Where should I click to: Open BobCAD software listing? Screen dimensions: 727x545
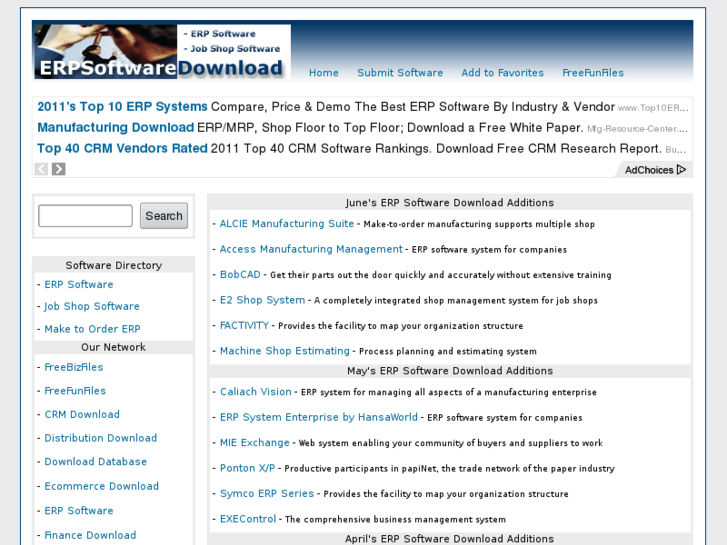240,275
